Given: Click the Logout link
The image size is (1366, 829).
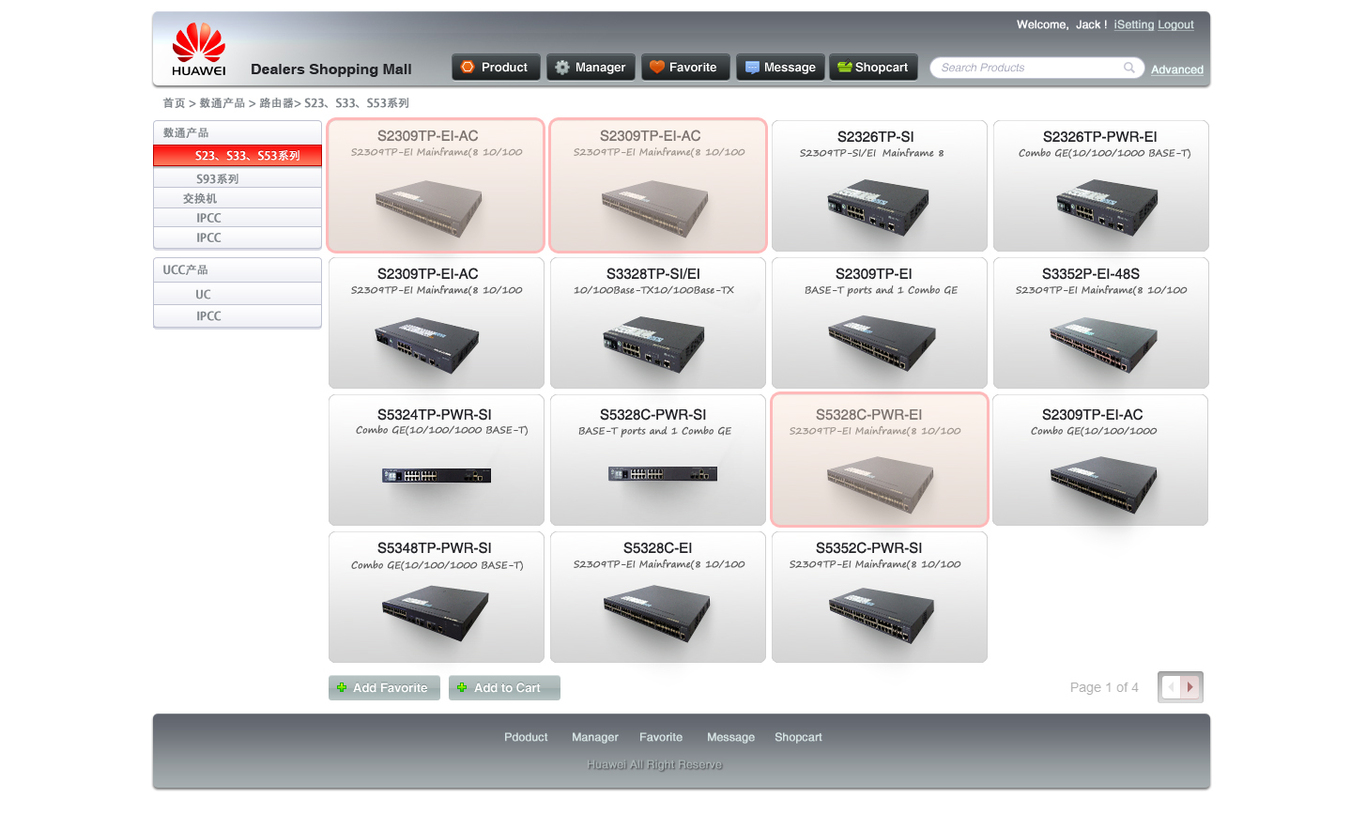Looking at the screenshot, I should (x=1176, y=25).
